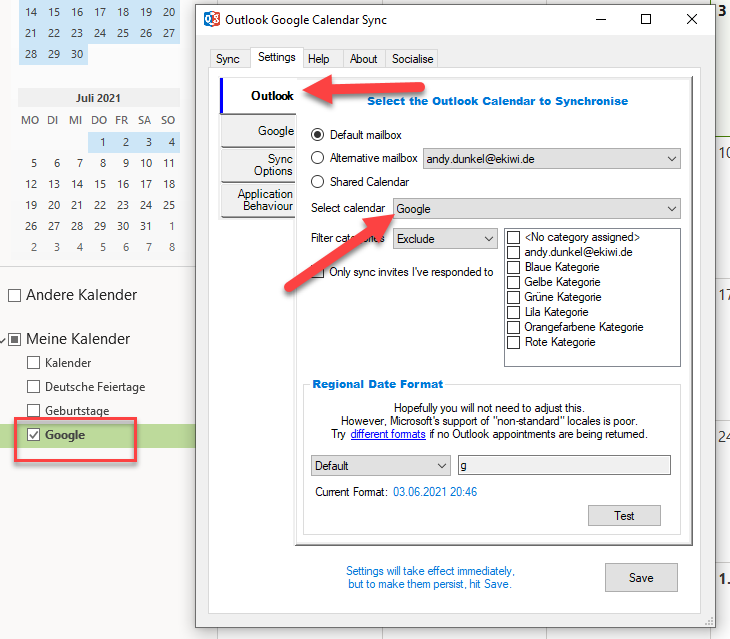This screenshot has height=639, width=730.
Task: Open the Sync Options side tab
Action: pos(258,165)
